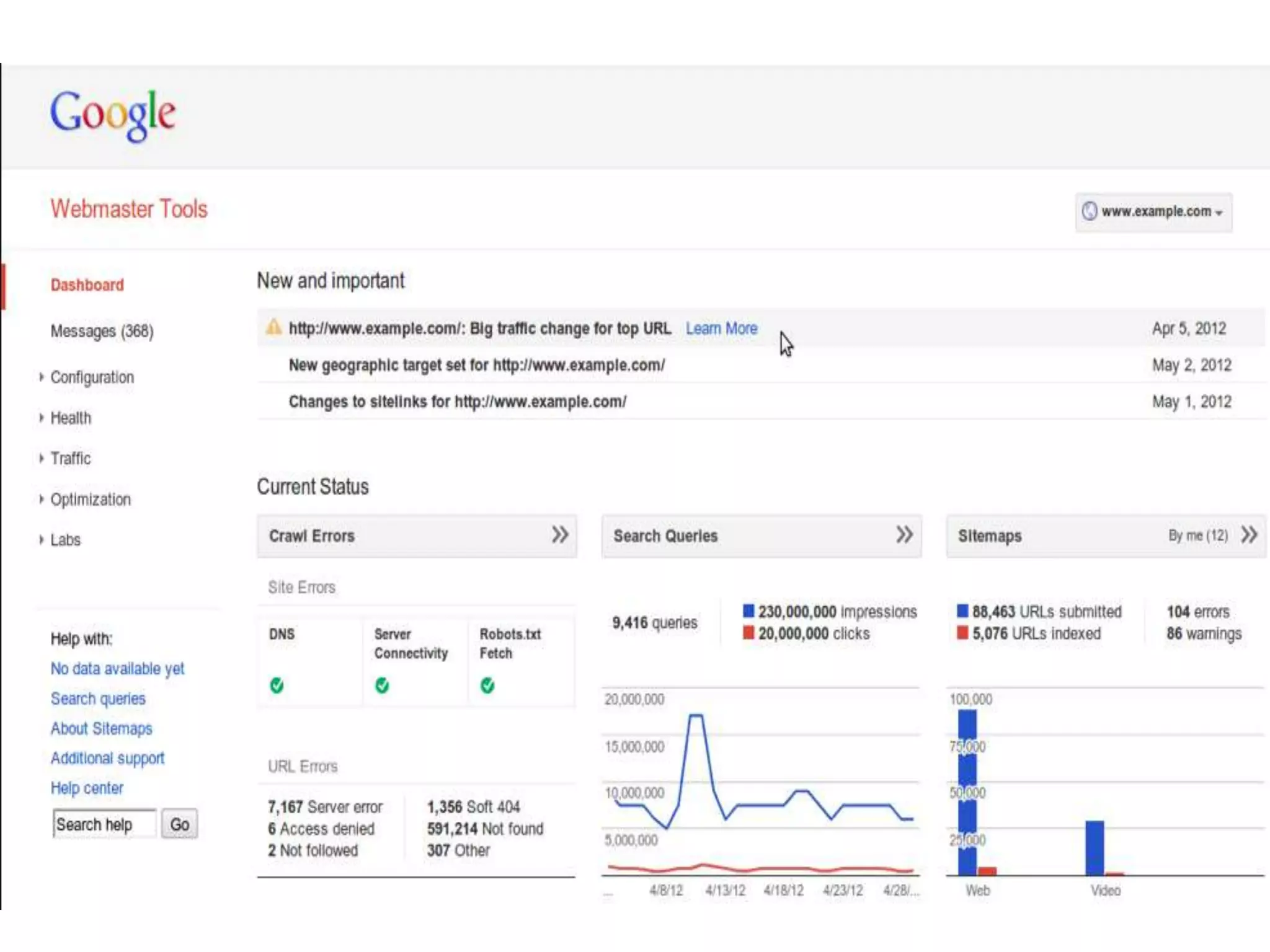The height and width of the screenshot is (952, 1270).
Task: Click Server Connectivity green checkmark status
Action: click(x=383, y=685)
